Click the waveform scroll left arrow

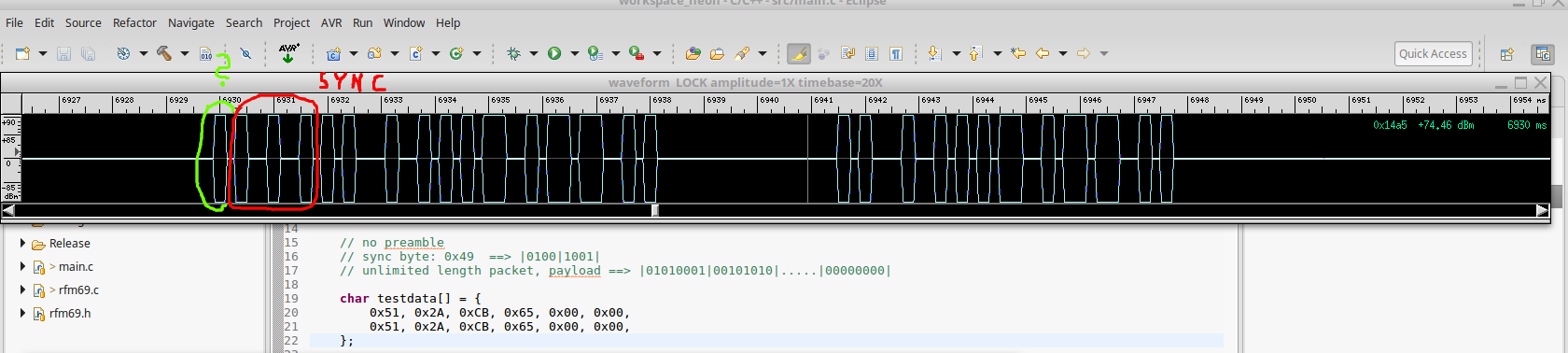pyautogui.click(x=7, y=210)
